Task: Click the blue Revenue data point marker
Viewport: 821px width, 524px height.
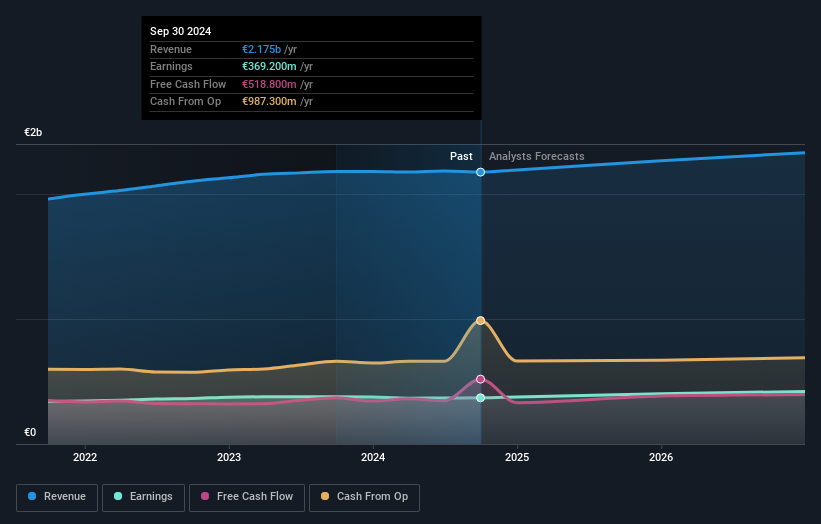Action: point(480,172)
